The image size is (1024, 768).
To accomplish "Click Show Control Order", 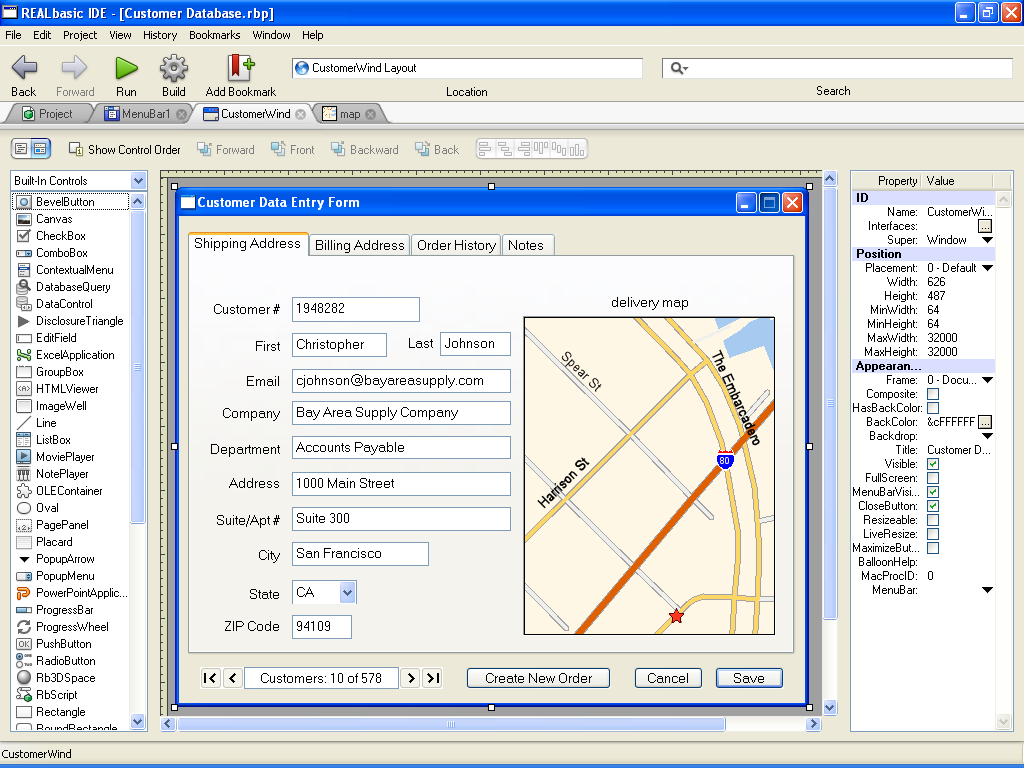I will 125,150.
